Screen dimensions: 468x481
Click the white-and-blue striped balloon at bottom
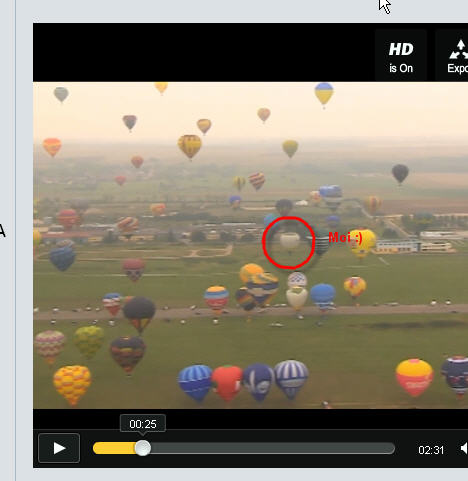[x=291, y=379]
